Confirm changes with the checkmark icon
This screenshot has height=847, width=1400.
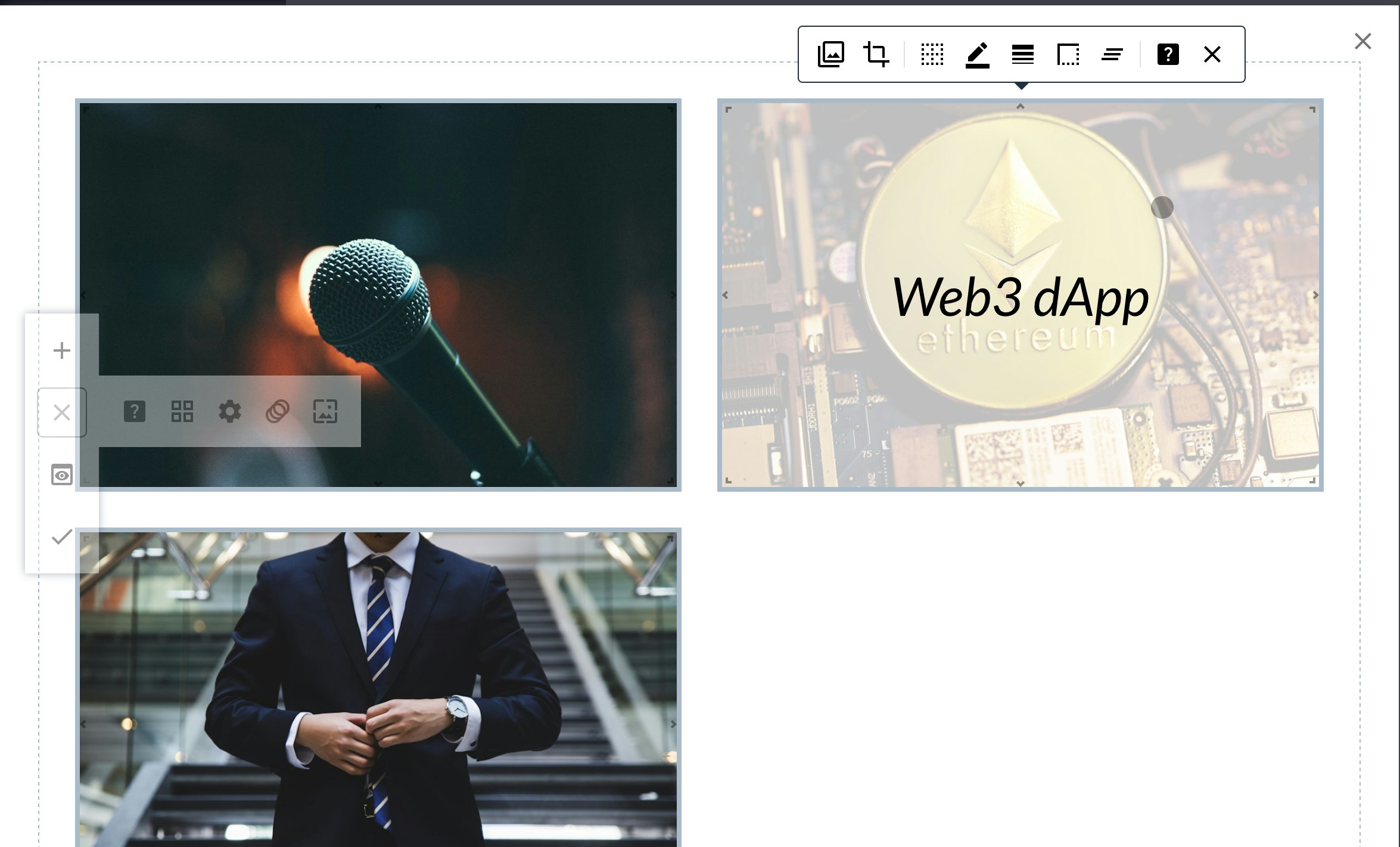point(62,536)
